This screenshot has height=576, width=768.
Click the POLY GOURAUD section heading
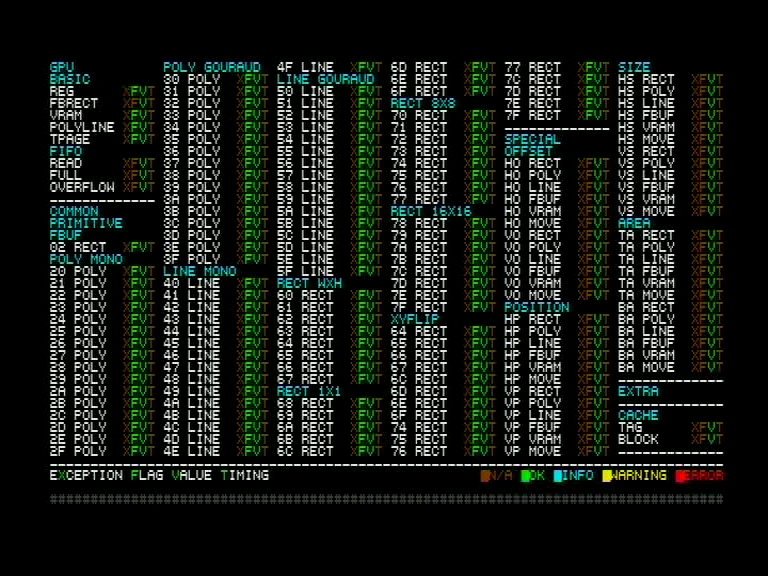(x=212, y=67)
